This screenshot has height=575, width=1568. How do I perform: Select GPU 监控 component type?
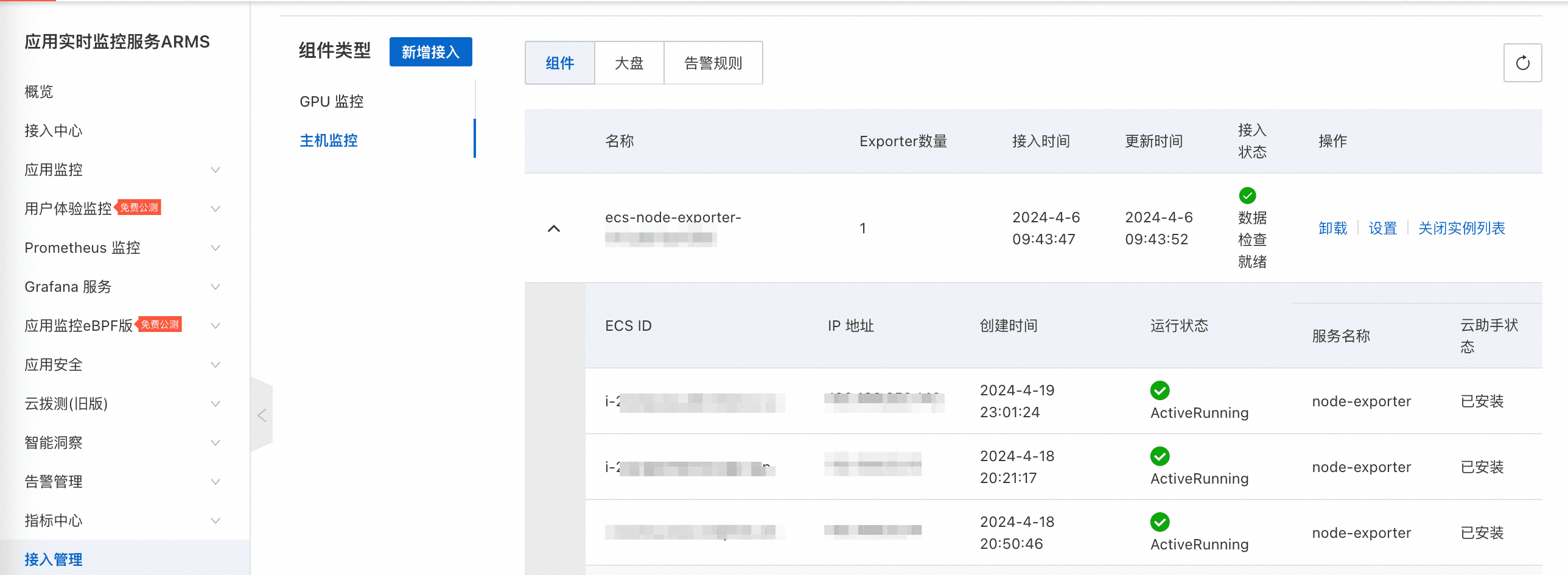331,102
